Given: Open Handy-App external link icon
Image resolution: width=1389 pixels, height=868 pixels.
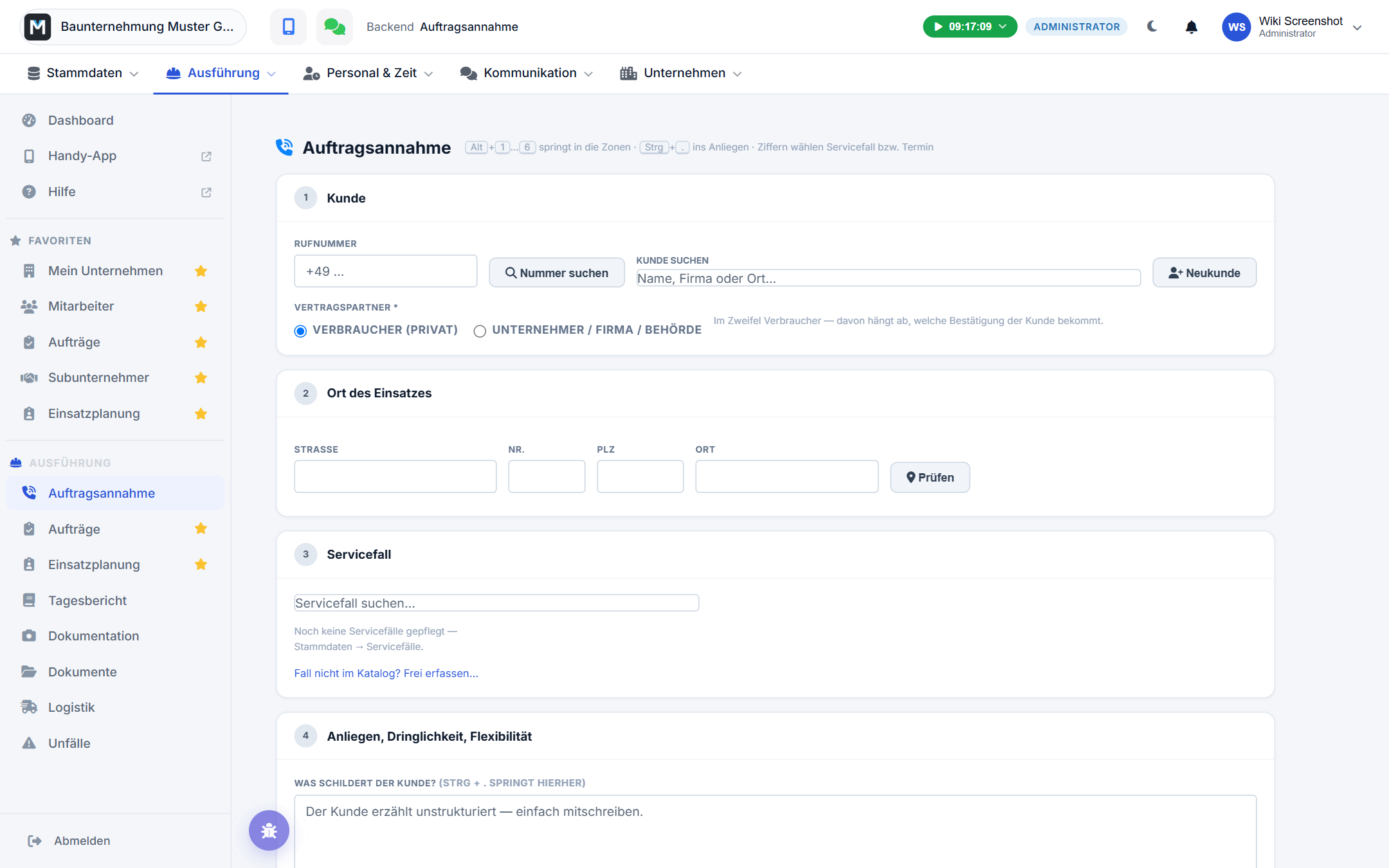Looking at the screenshot, I should [206, 156].
